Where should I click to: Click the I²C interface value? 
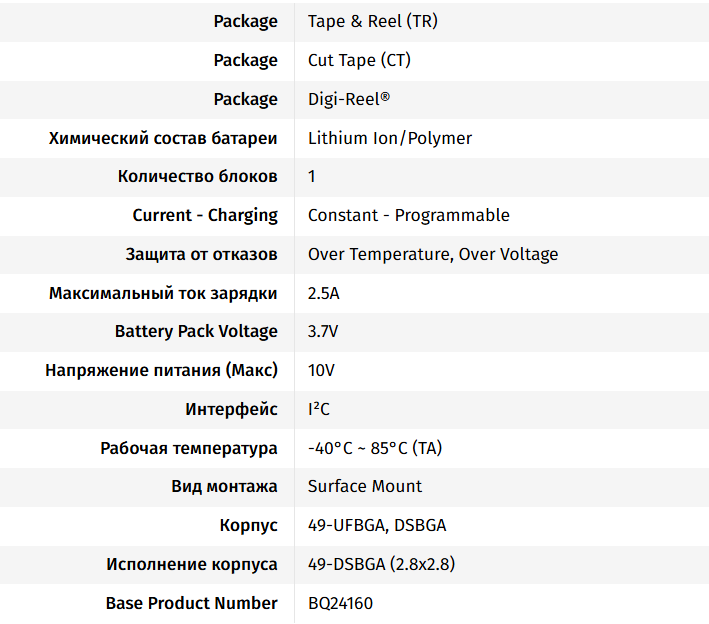318,409
